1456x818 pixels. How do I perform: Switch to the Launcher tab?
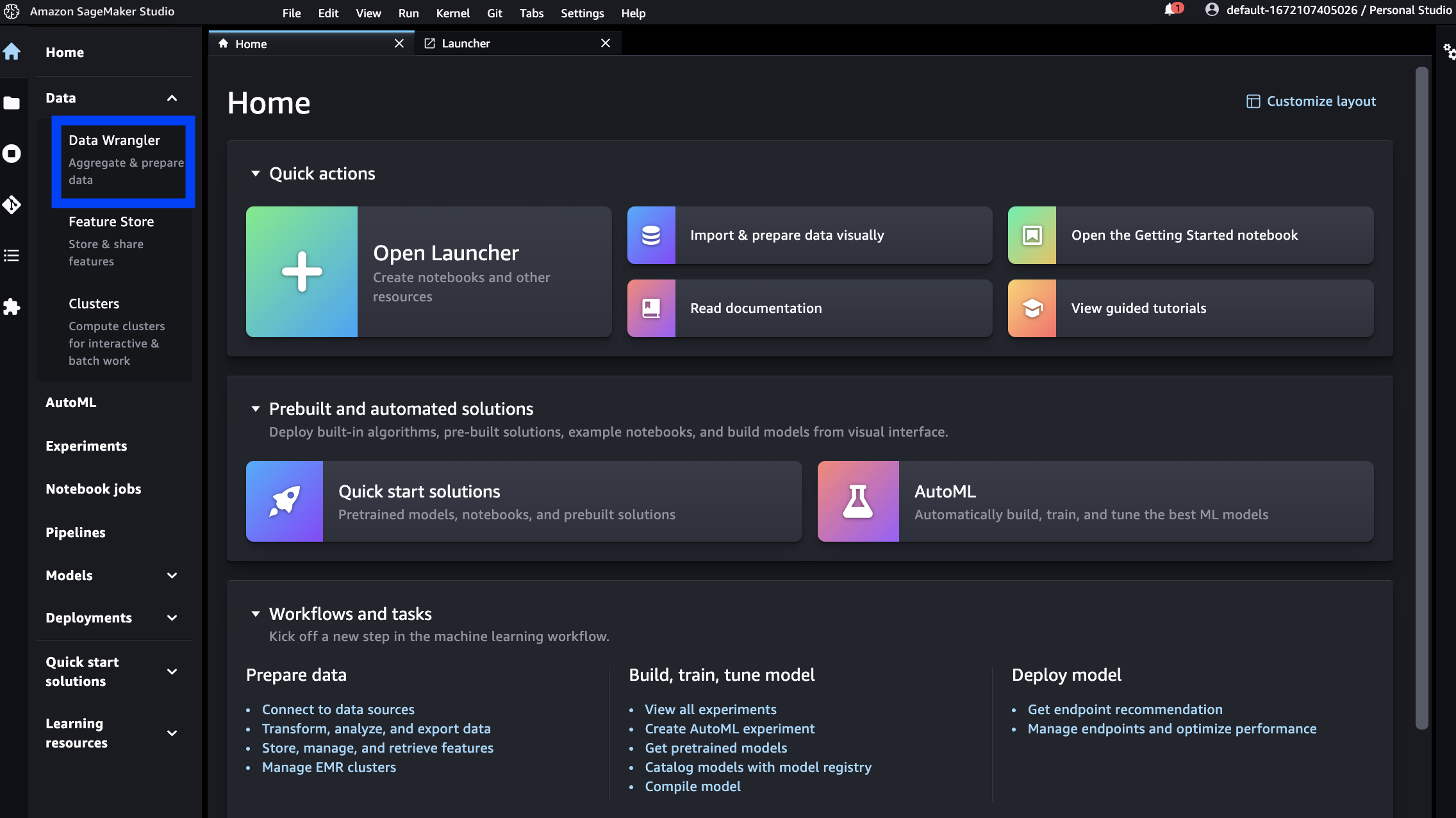[466, 44]
